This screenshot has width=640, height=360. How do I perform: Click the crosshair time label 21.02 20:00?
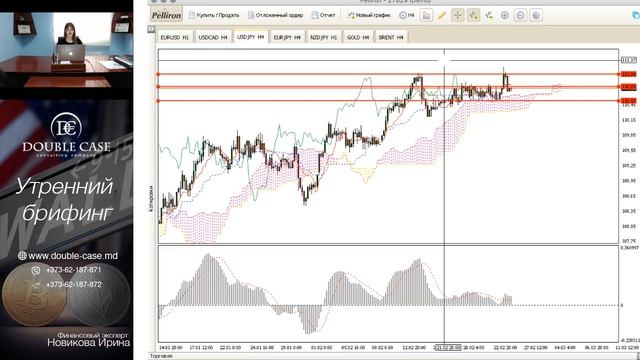click(x=447, y=348)
